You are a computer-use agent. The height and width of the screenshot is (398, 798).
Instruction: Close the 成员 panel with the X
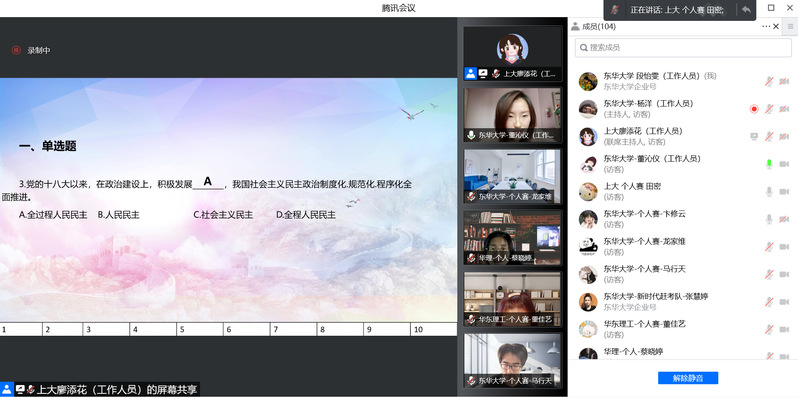click(x=776, y=26)
